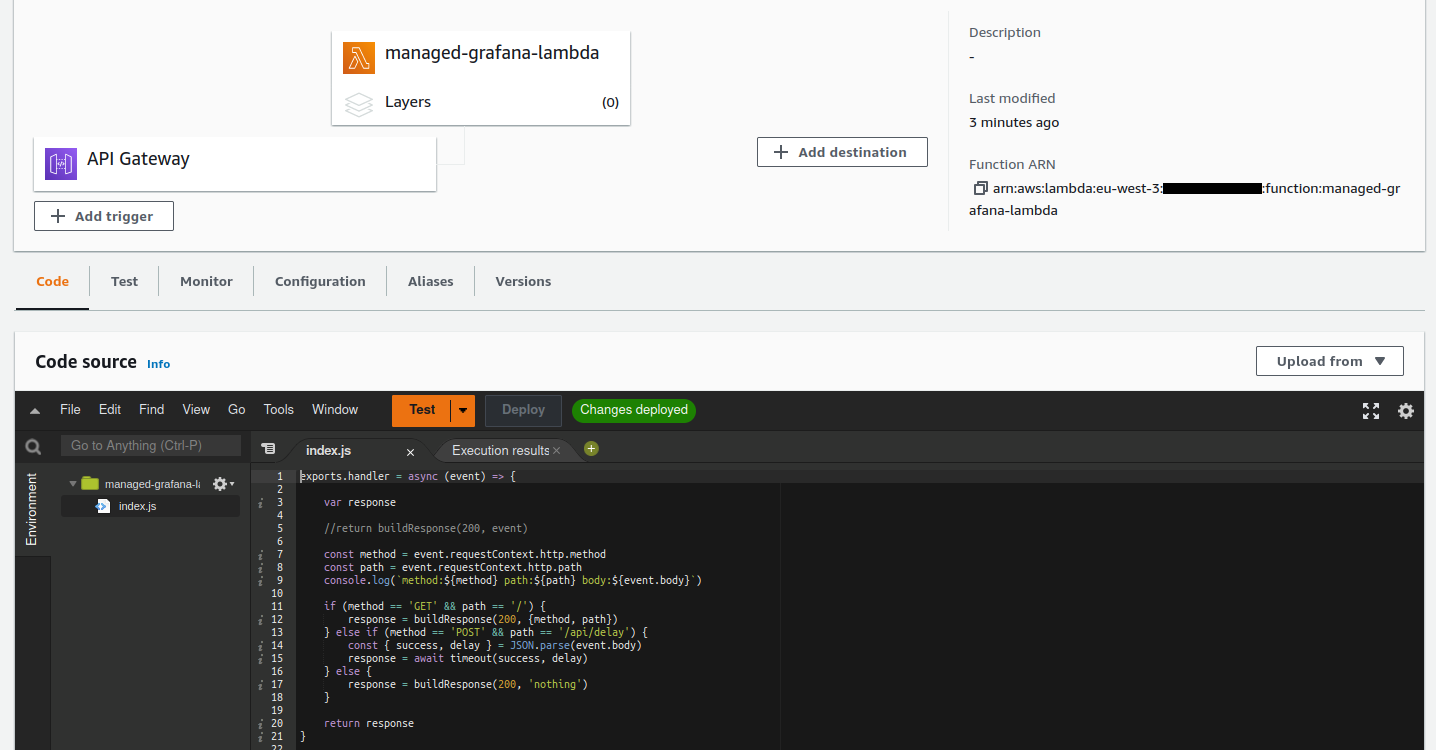Click the index.js file icon in tree

(102, 506)
